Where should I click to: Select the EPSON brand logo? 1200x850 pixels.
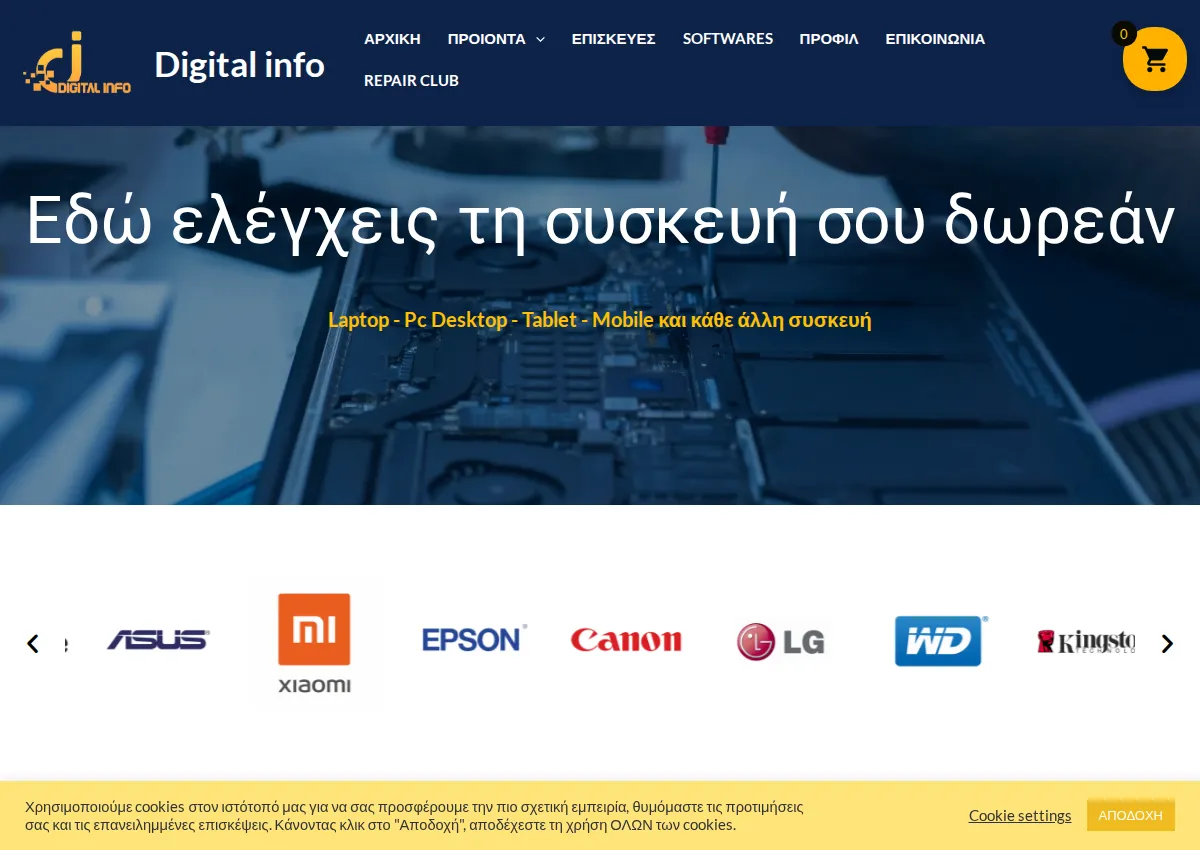(x=474, y=639)
